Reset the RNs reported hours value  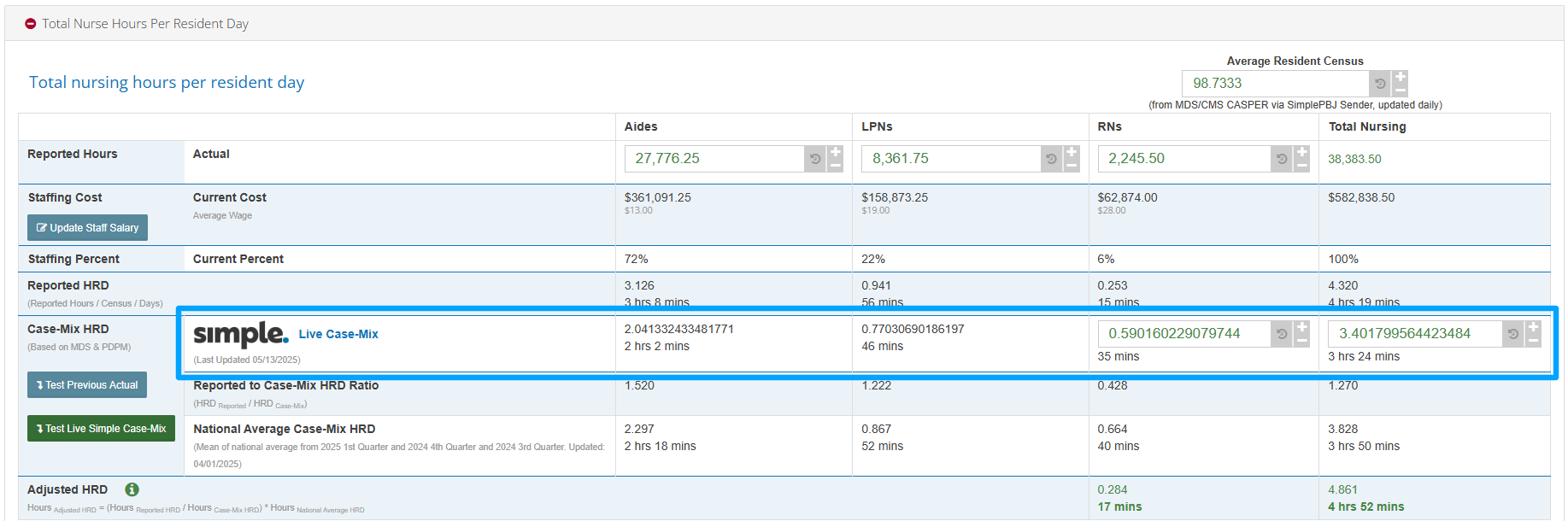(x=1281, y=159)
